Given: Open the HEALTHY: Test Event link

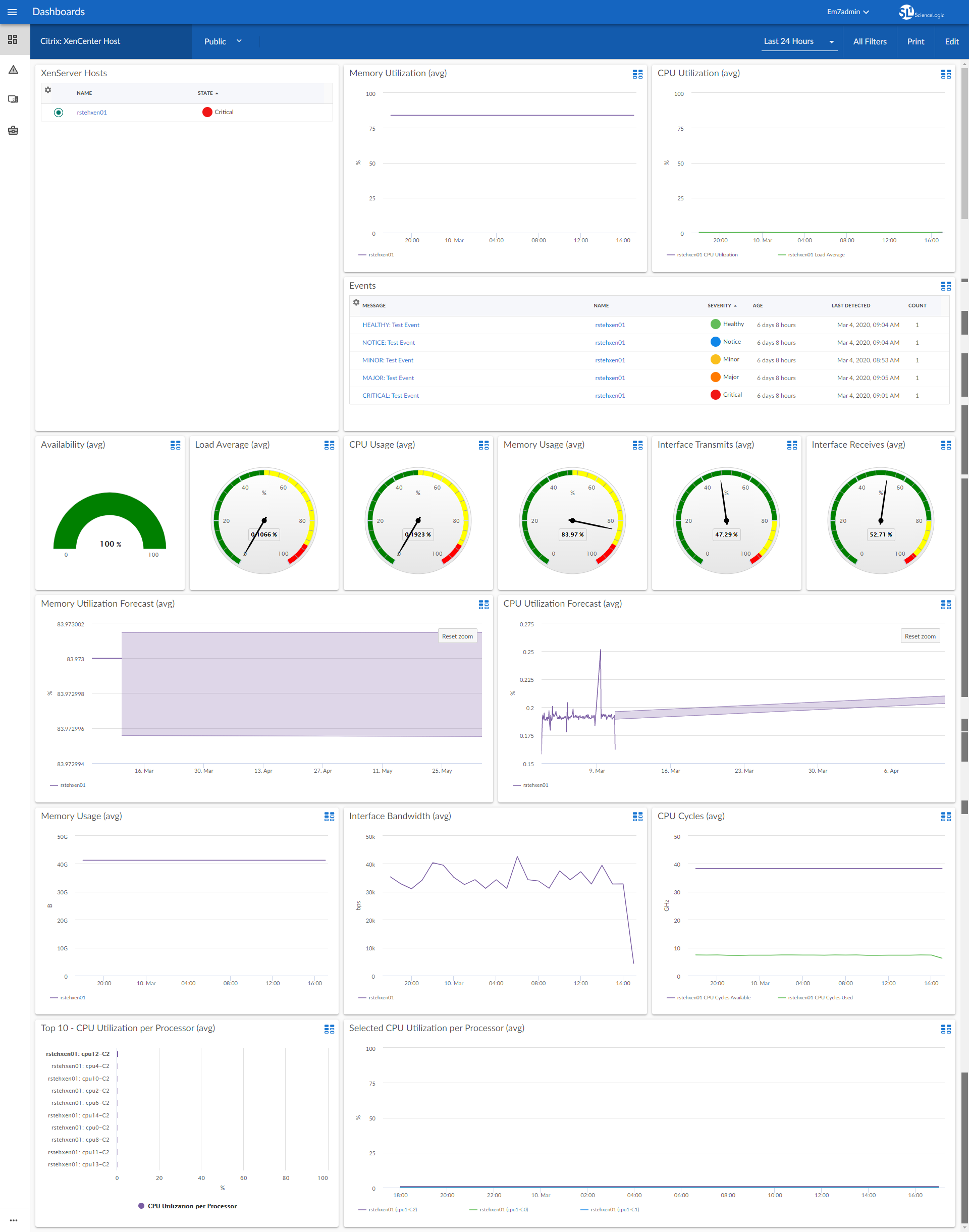Looking at the screenshot, I should [391, 325].
